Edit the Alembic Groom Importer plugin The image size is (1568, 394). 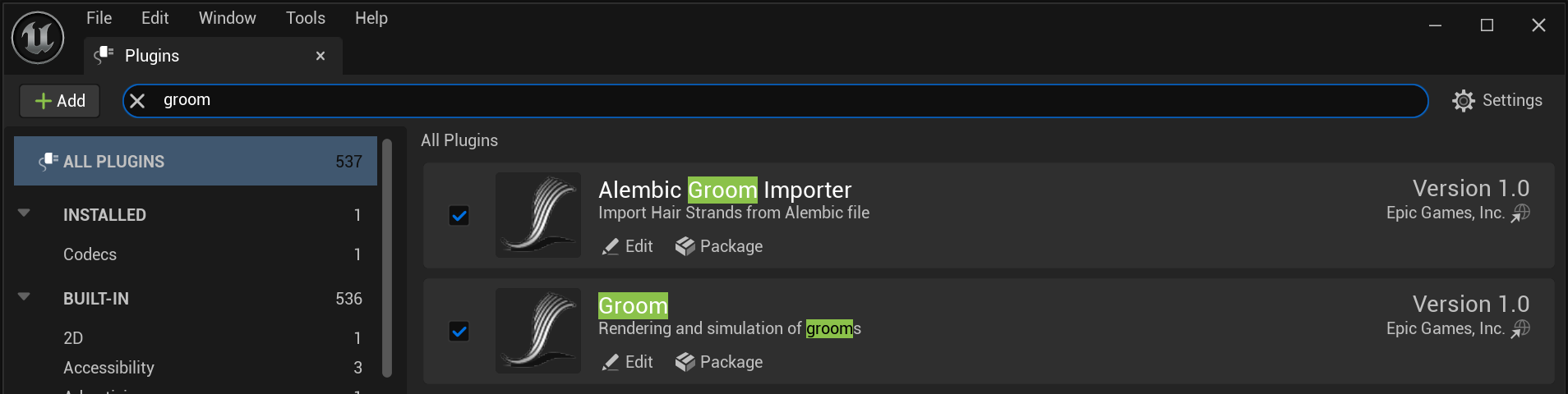click(x=628, y=246)
